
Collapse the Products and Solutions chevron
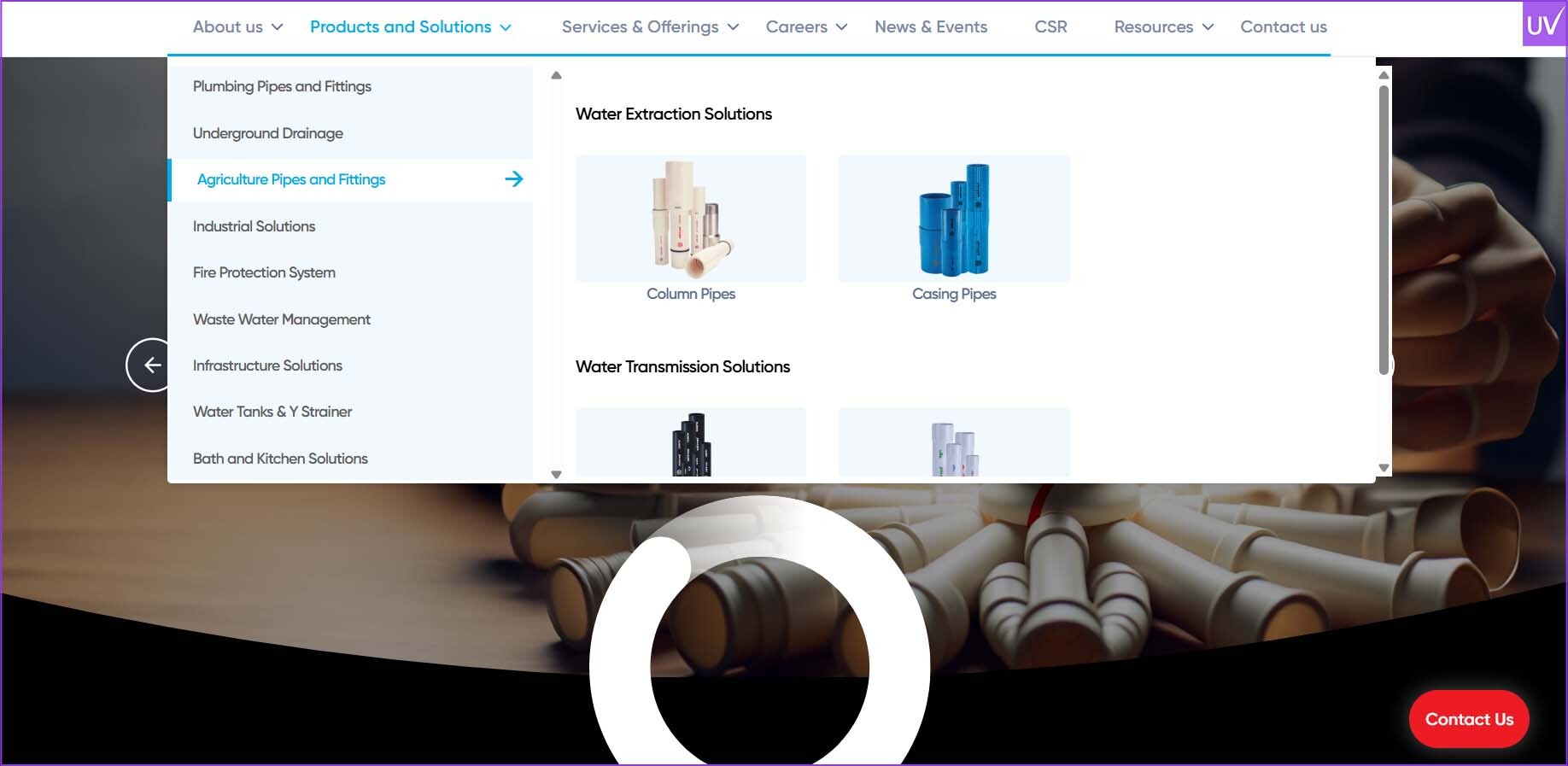coord(506,27)
